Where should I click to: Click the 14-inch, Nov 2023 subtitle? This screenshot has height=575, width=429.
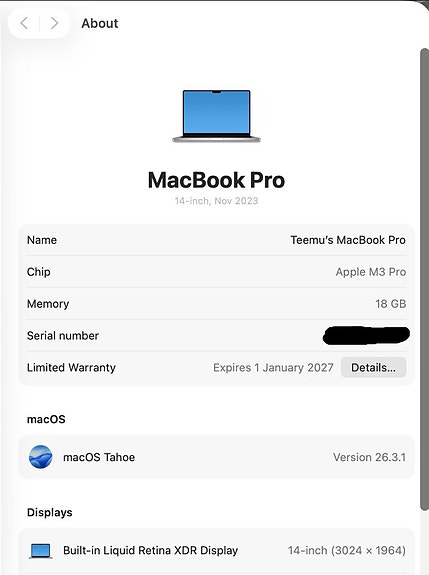click(x=216, y=201)
